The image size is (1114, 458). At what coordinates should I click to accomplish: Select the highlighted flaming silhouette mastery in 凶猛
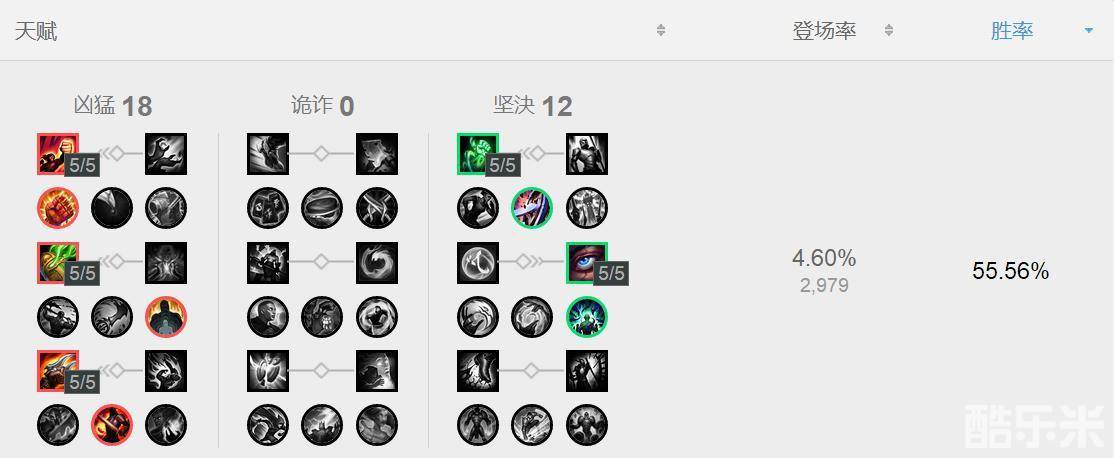(166, 317)
